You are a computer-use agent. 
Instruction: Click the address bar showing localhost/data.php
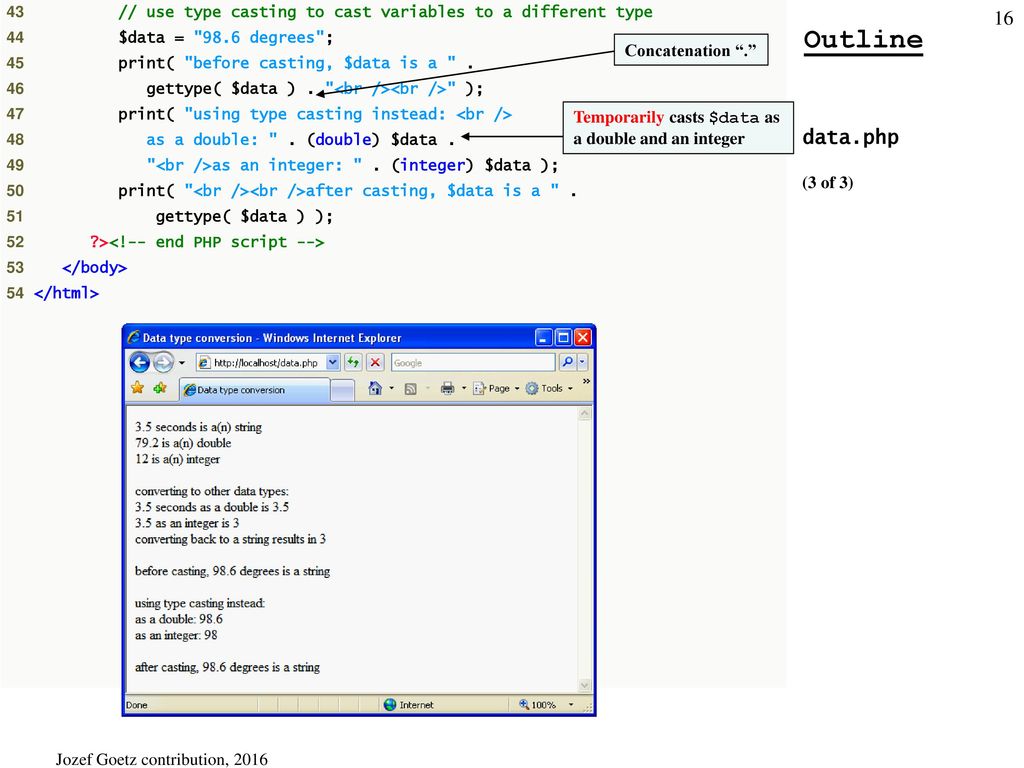(x=265, y=363)
